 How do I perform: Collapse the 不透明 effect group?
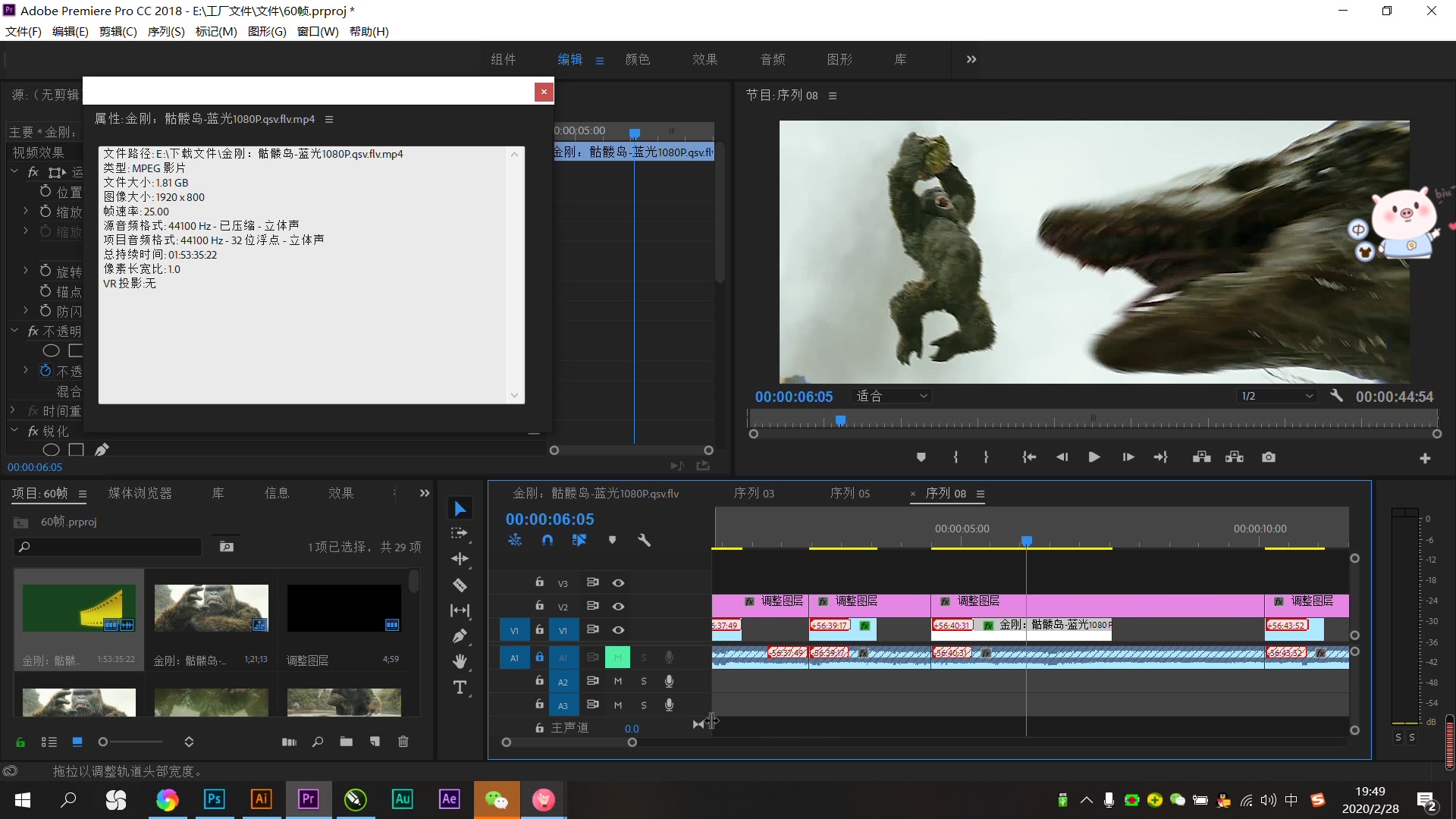click(x=14, y=331)
